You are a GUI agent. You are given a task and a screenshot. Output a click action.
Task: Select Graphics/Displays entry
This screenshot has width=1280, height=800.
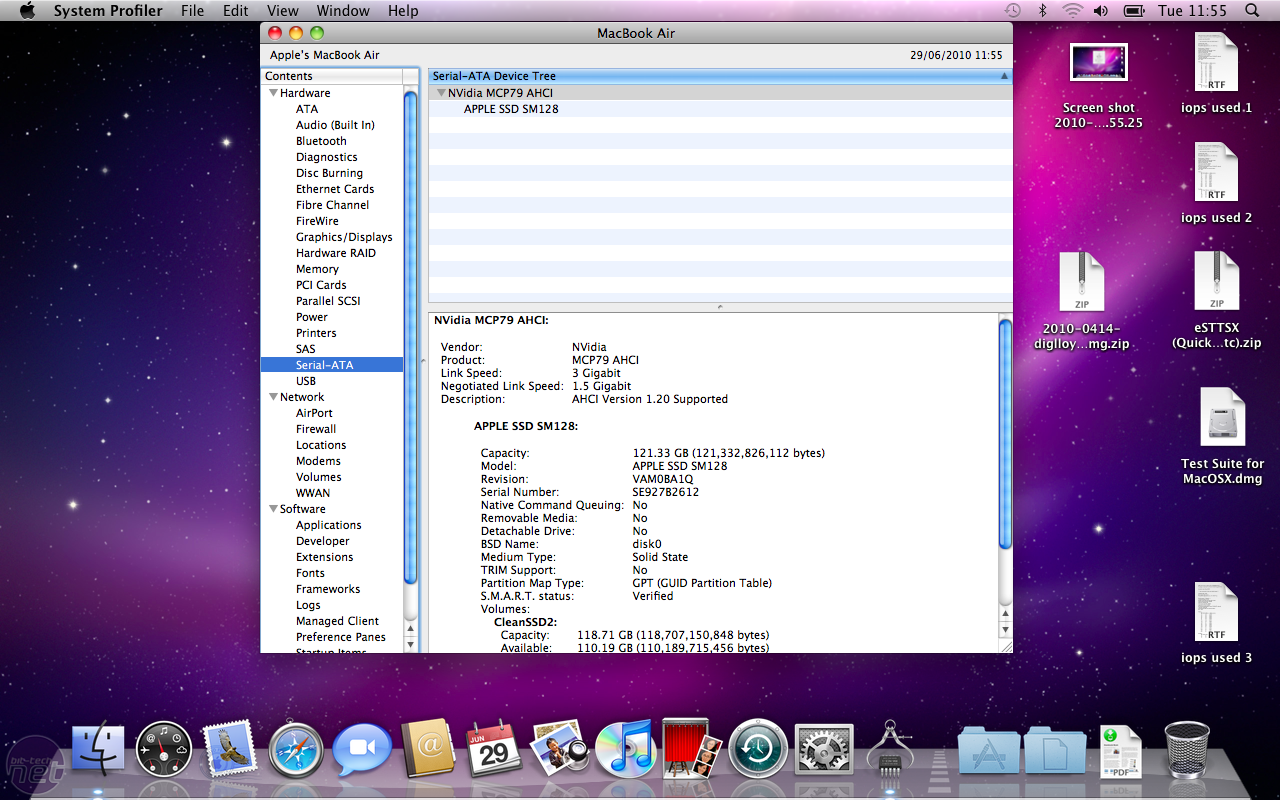click(x=344, y=237)
